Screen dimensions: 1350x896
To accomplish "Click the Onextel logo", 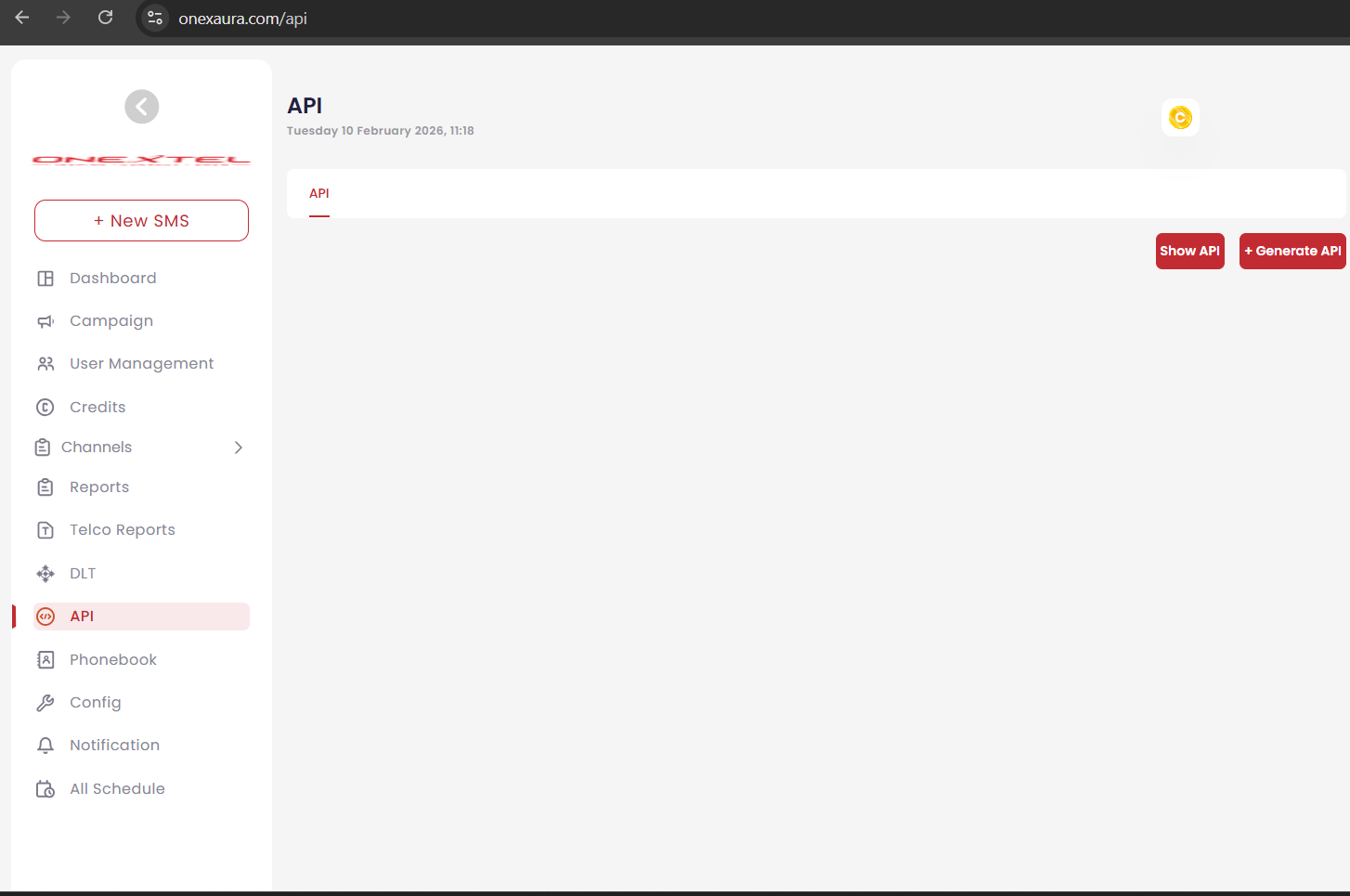I will click(141, 160).
